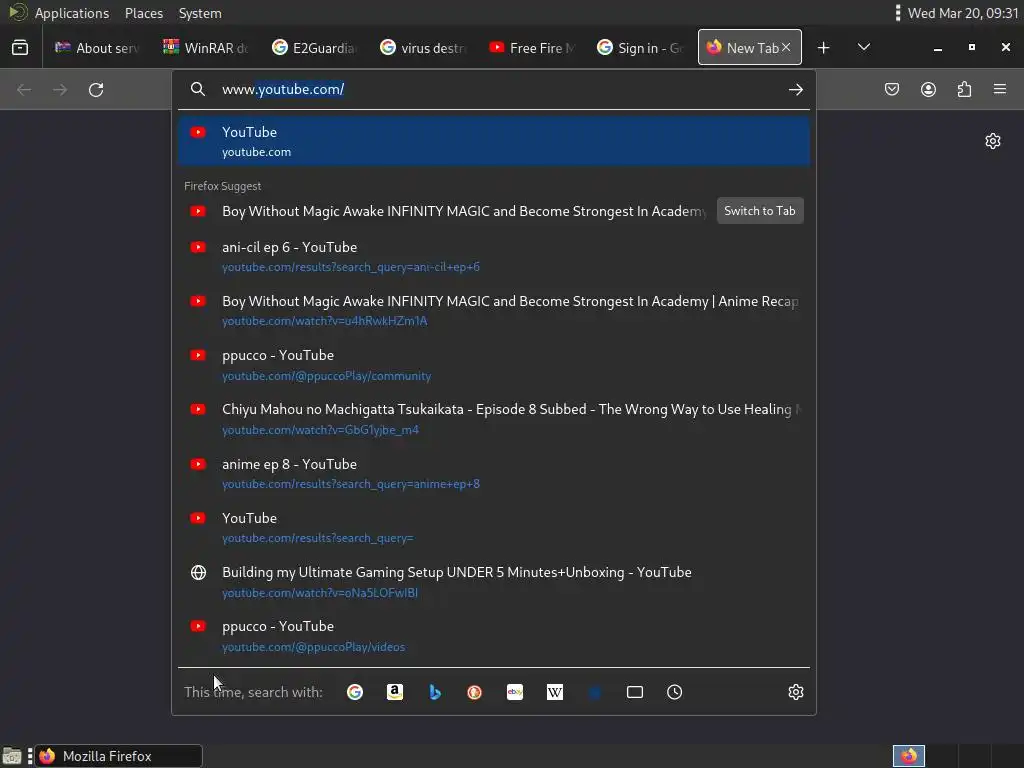Open ani-cil ep 6 - YouTube suggestion

494,257
